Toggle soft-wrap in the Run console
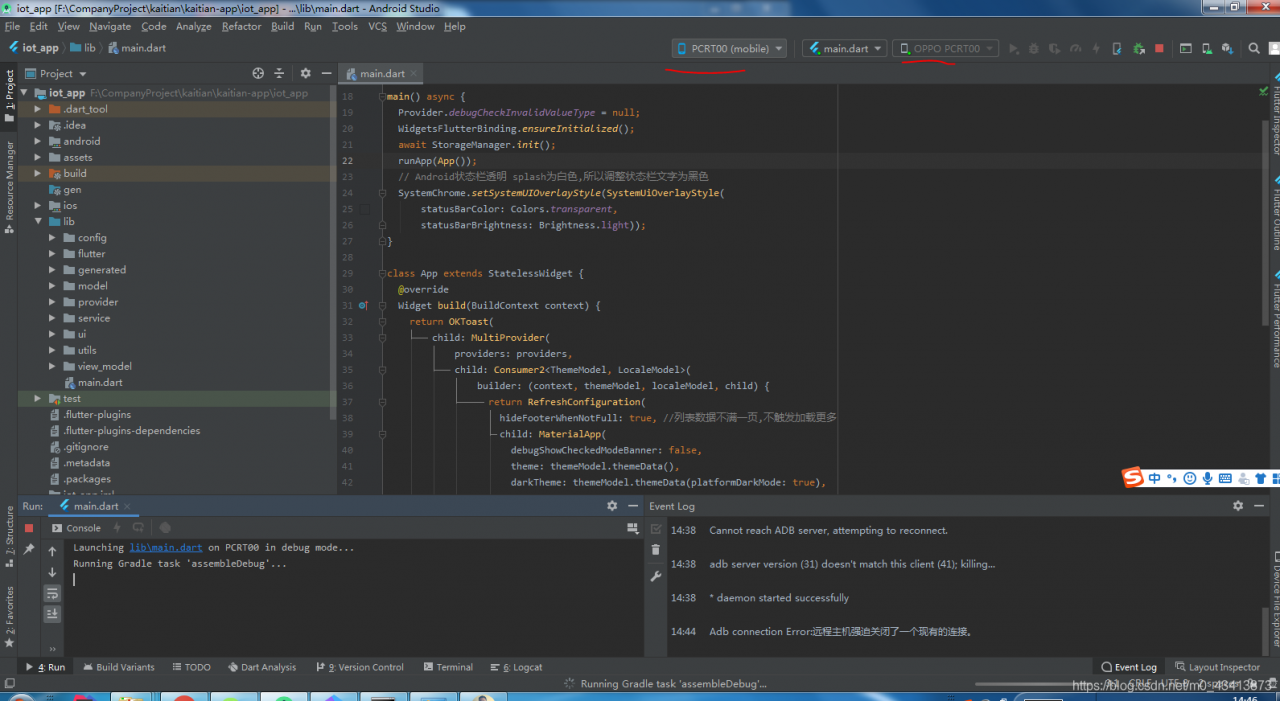 (52, 593)
